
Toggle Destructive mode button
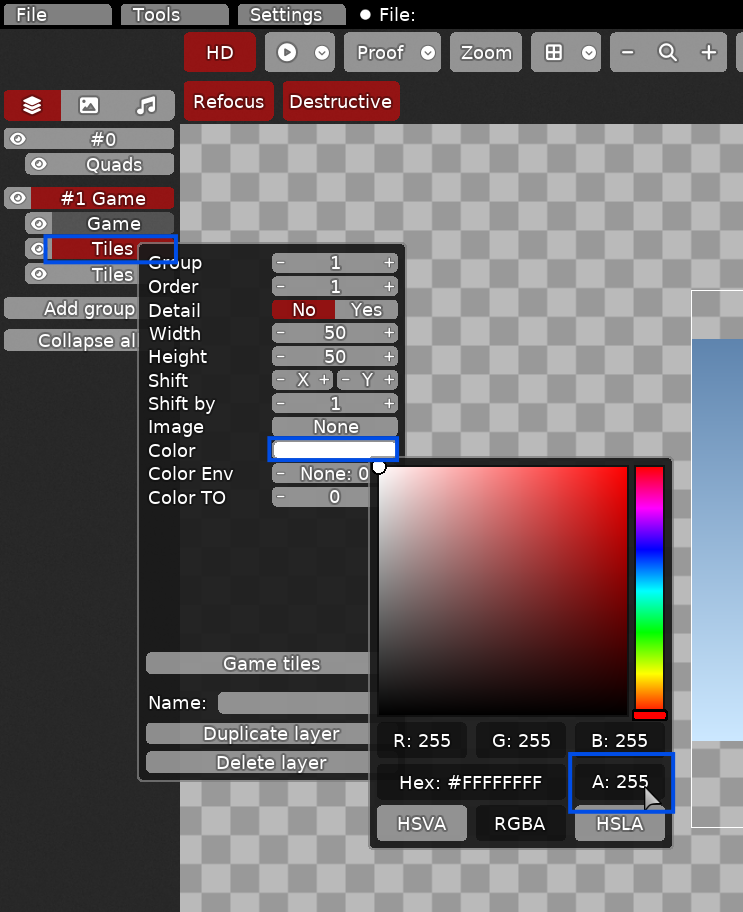click(x=341, y=101)
